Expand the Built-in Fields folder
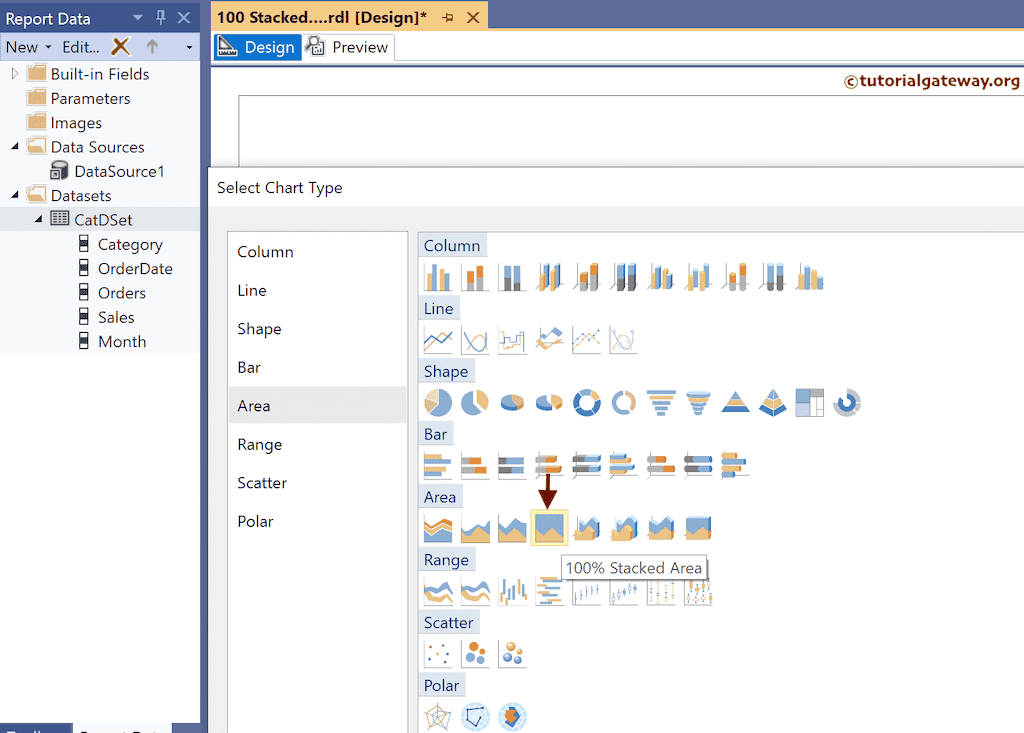Image resolution: width=1024 pixels, height=733 pixels. click(15, 74)
